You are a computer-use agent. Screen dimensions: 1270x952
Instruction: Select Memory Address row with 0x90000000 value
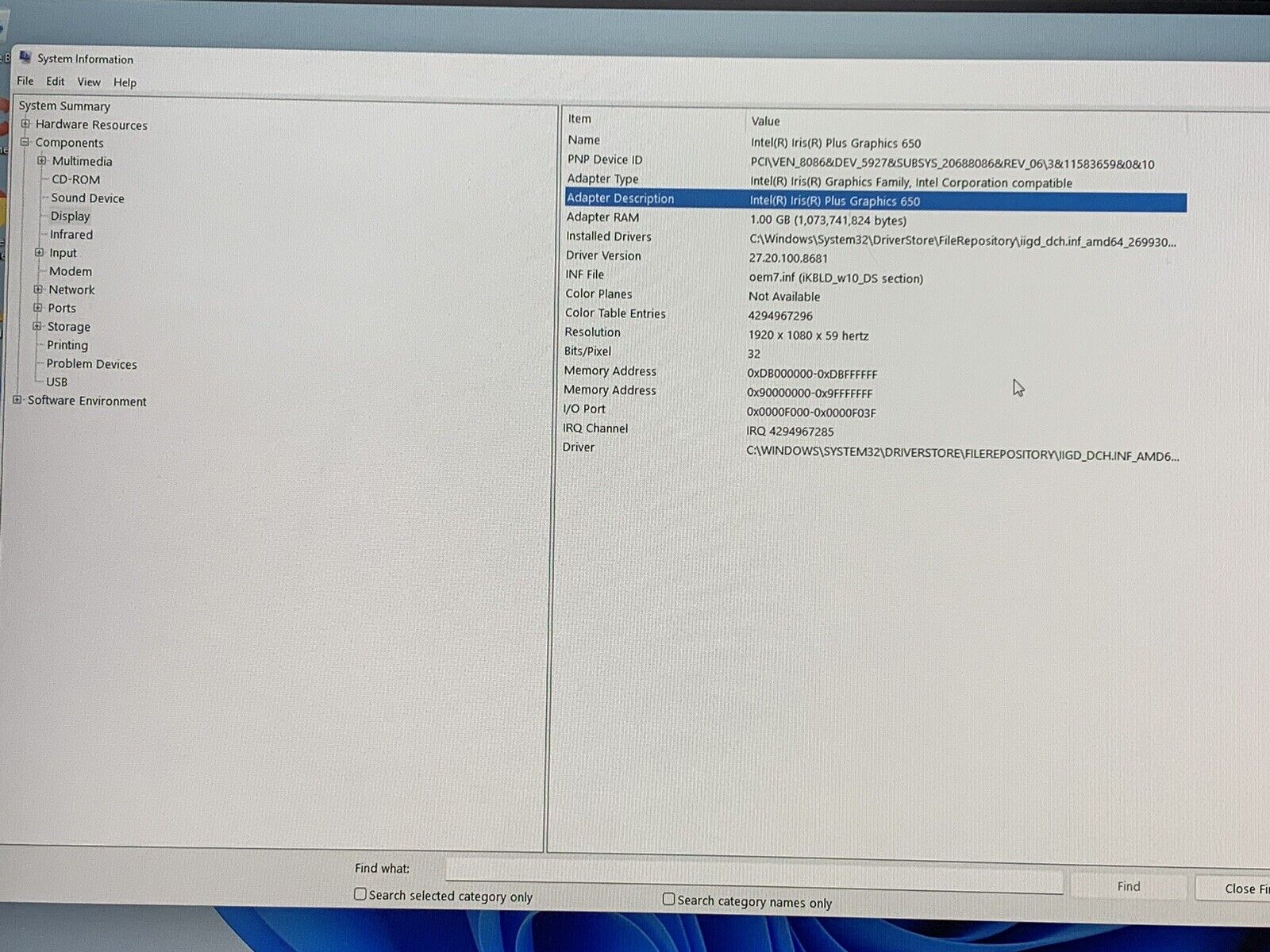pos(874,391)
